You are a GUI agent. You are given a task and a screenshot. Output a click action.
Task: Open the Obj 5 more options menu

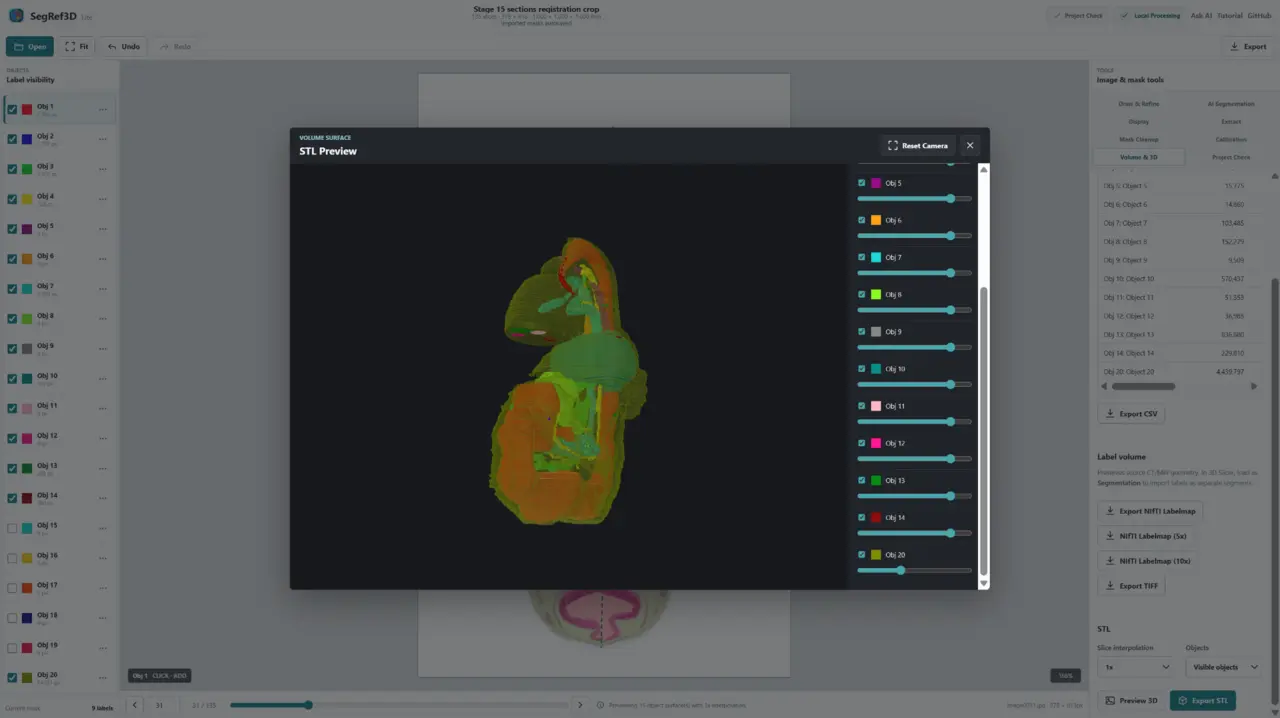point(103,231)
